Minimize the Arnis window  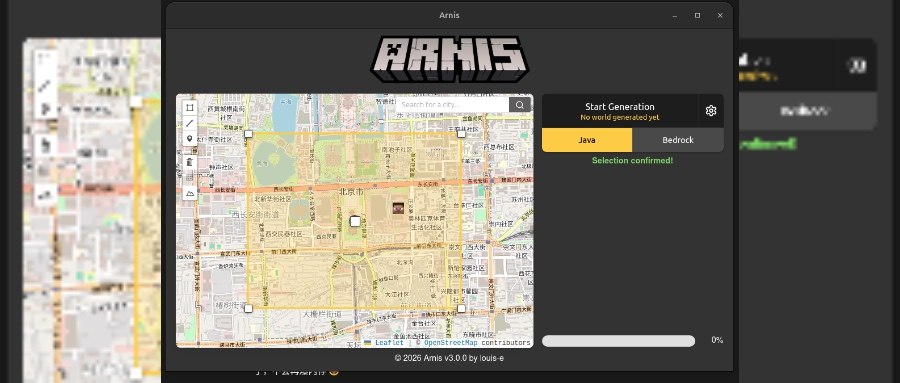click(x=675, y=16)
